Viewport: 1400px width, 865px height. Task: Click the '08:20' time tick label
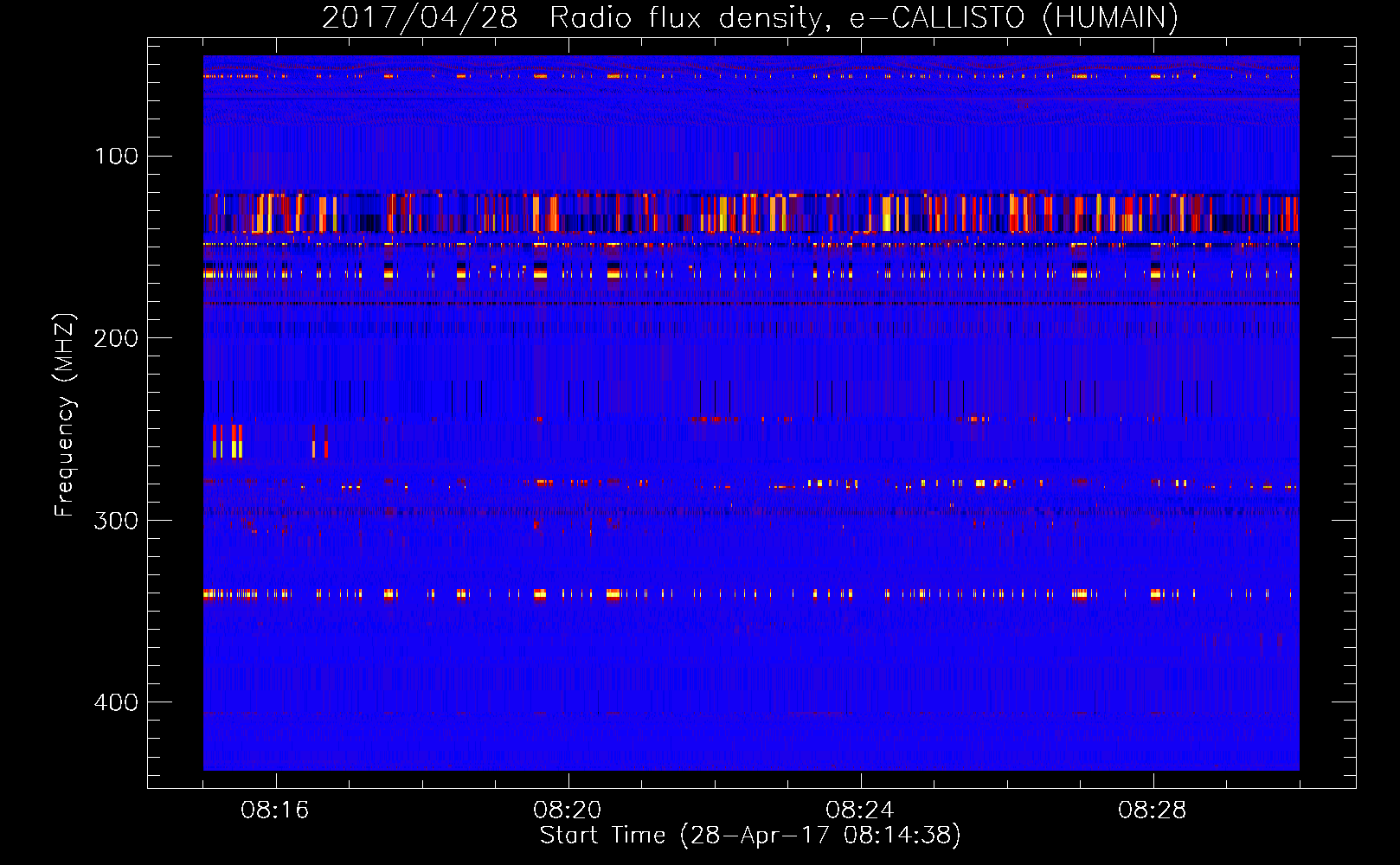click(567, 811)
